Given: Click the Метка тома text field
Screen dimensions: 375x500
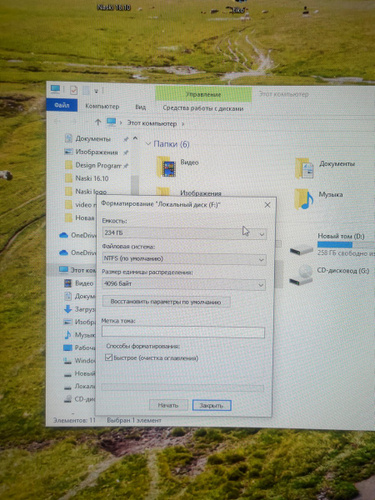Looking at the screenshot, I should click(x=183, y=332).
